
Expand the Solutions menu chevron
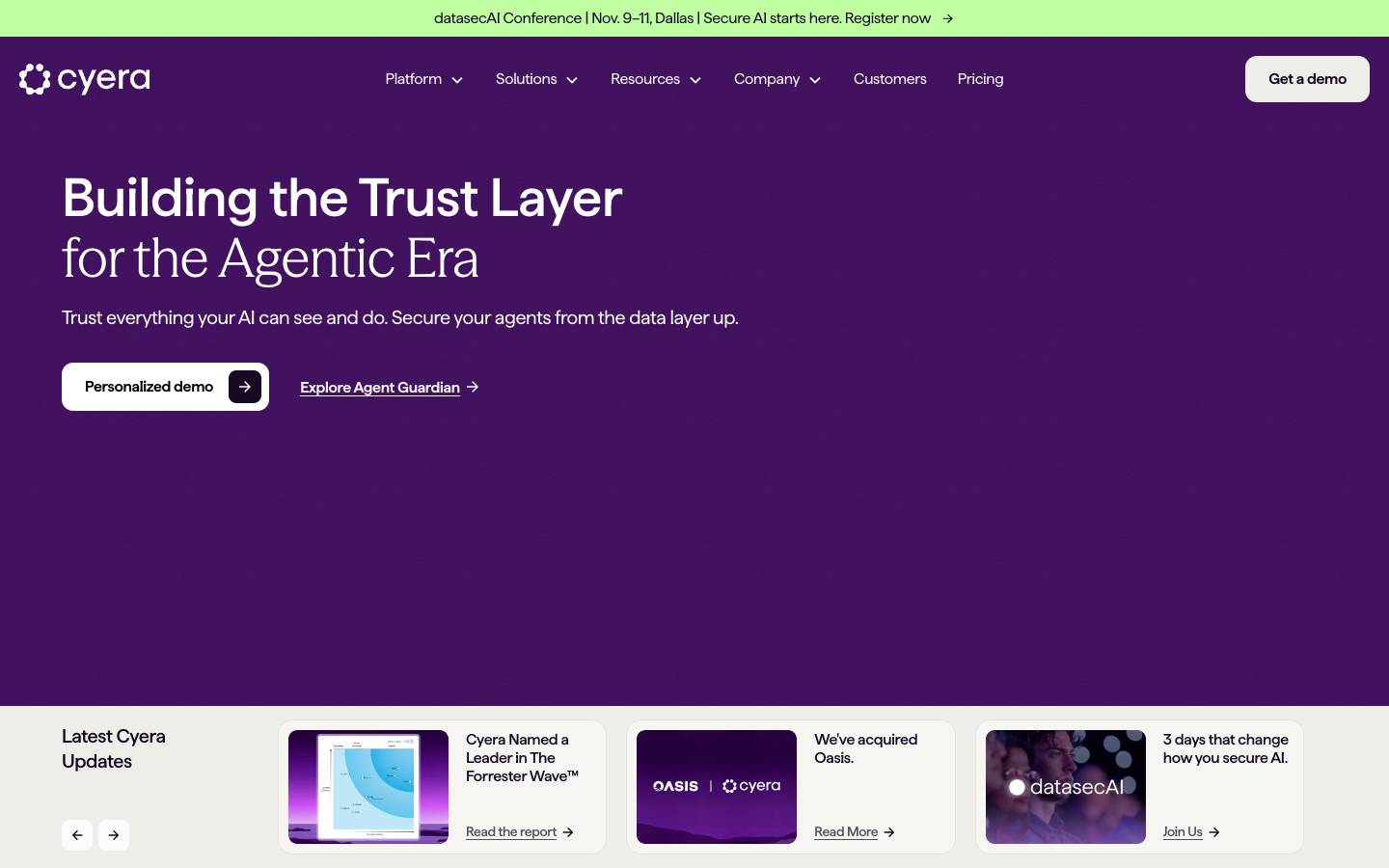click(x=572, y=80)
